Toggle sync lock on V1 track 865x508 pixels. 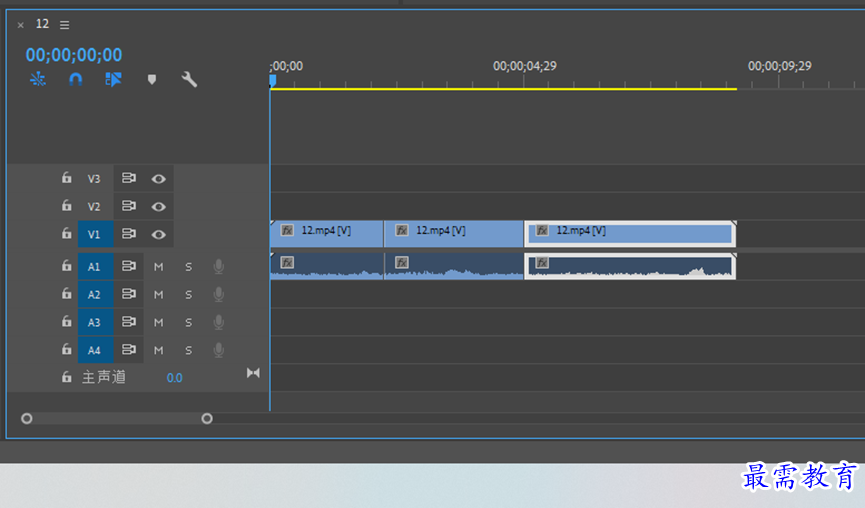129,233
